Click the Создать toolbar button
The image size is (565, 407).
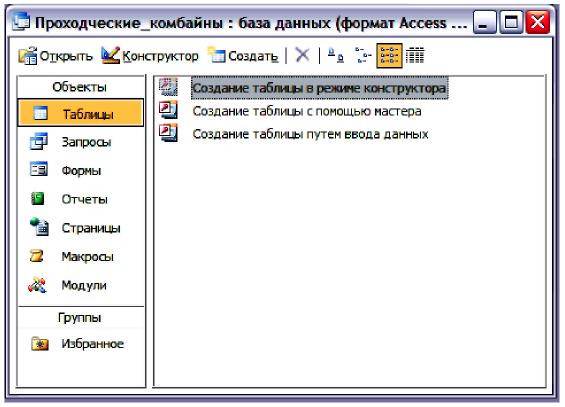click(243, 56)
